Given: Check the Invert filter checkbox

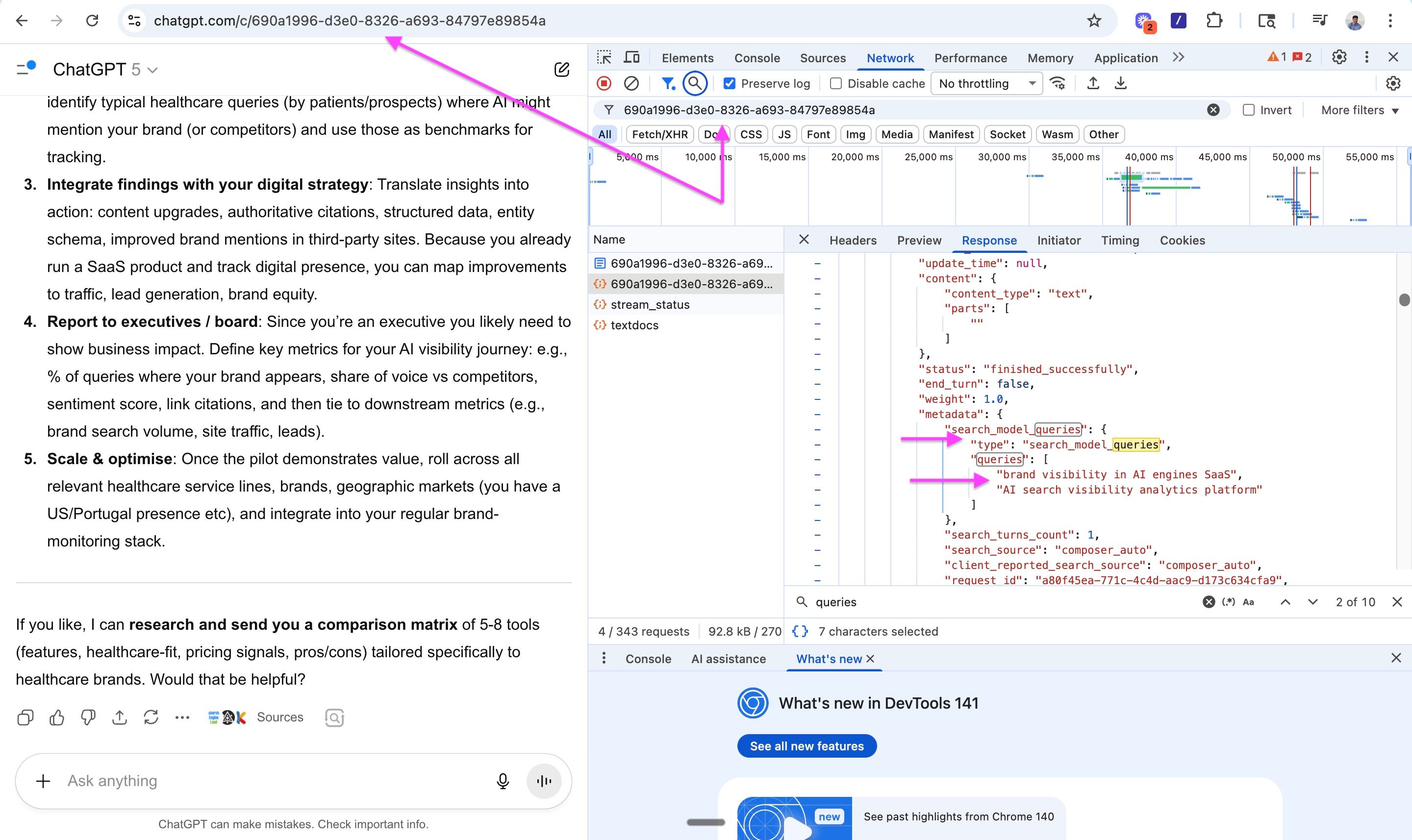Looking at the screenshot, I should (1248, 110).
